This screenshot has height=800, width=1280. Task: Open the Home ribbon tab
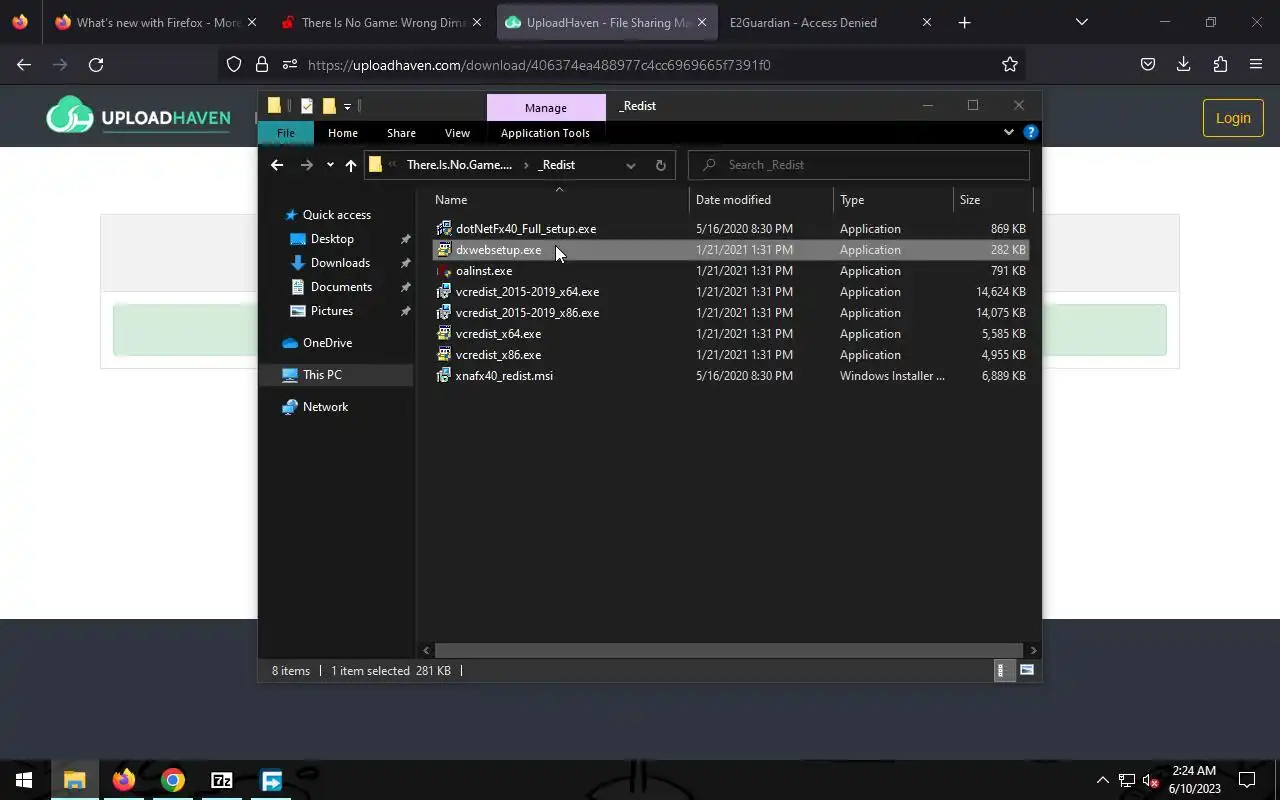pyautogui.click(x=343, y=133)
